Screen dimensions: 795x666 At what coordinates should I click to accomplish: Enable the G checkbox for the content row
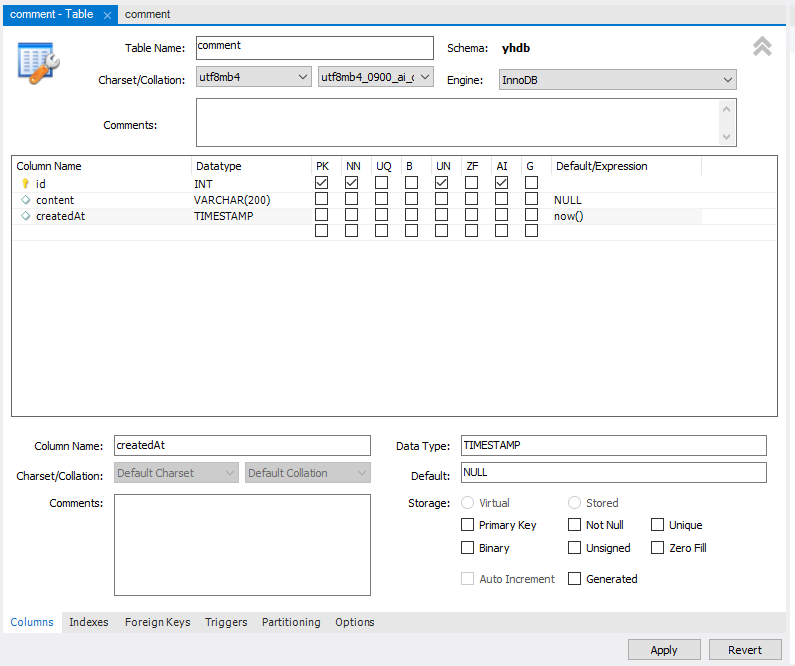click(531, 199)
